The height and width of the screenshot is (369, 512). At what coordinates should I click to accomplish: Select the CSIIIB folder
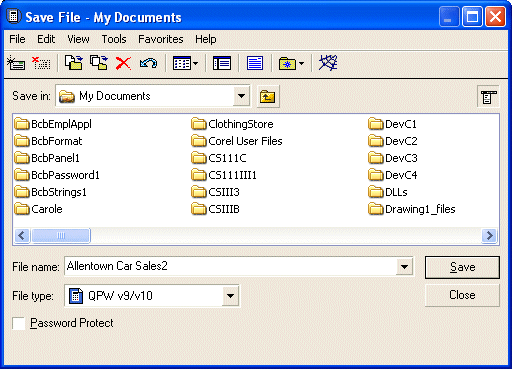(216, 209)
